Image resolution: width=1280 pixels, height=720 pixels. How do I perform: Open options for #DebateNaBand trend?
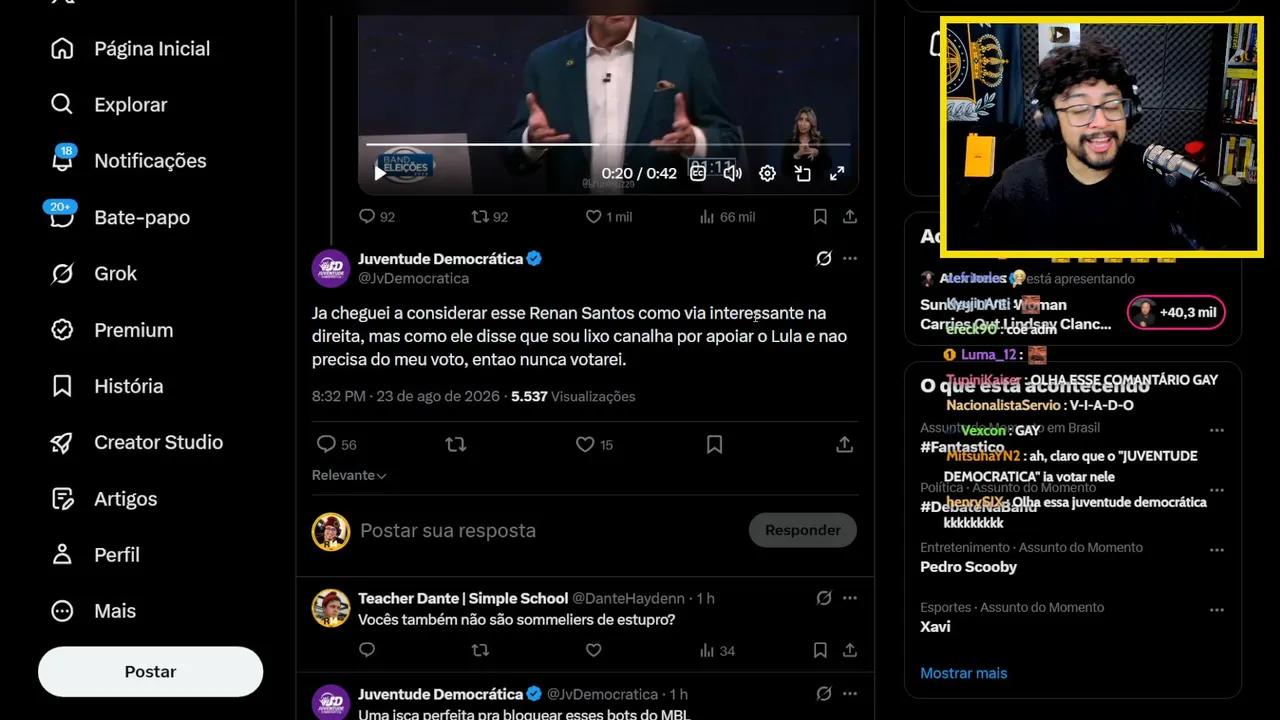[1217, 491]
